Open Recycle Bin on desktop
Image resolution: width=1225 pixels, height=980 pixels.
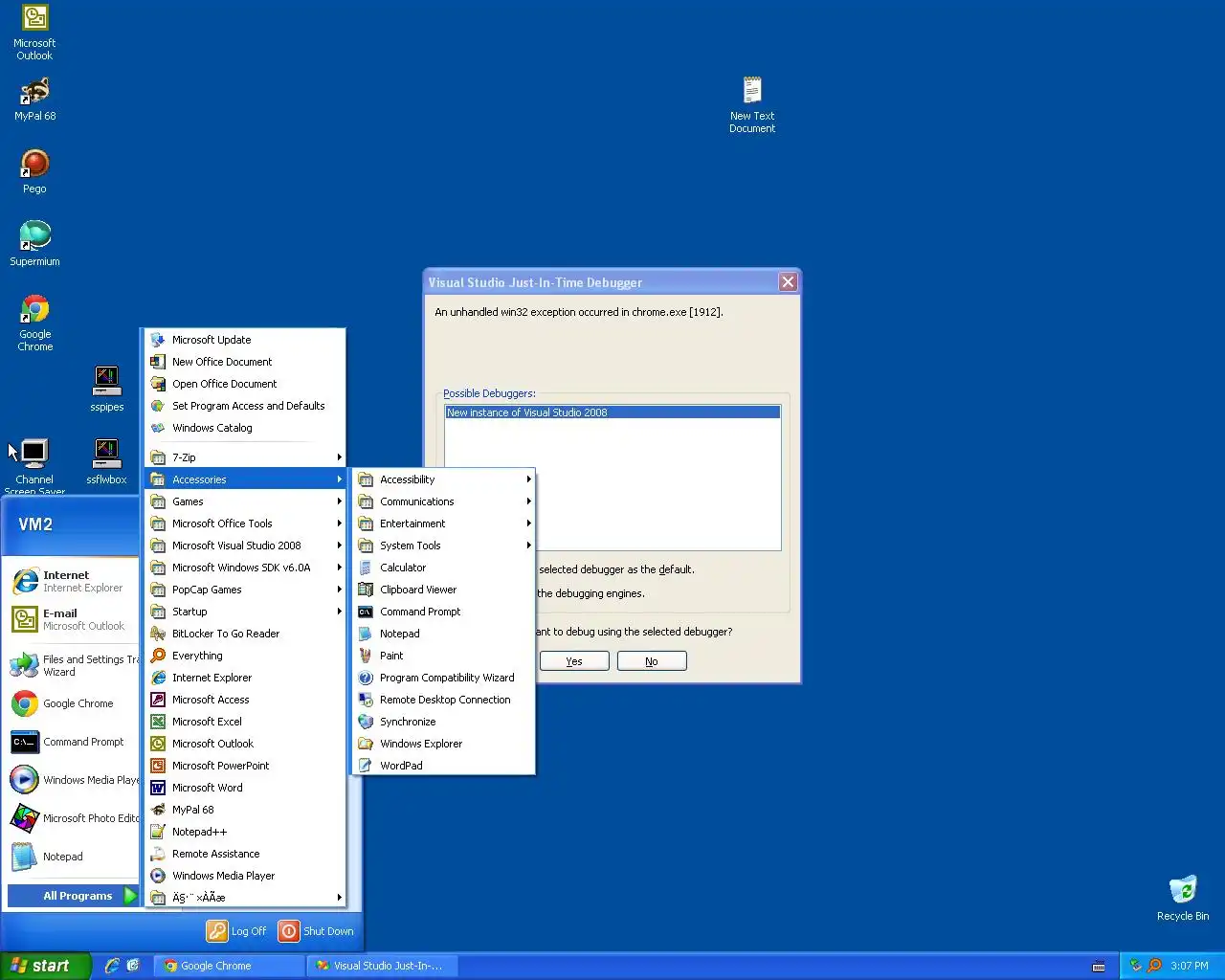pyautogui.click(x=1183, y=898)
